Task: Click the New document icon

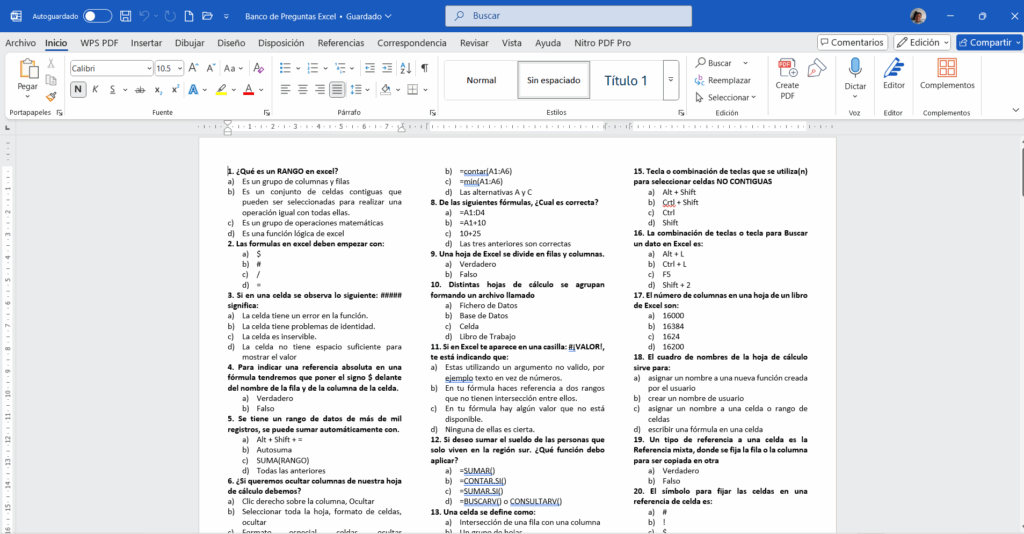Action: point(189,16)
